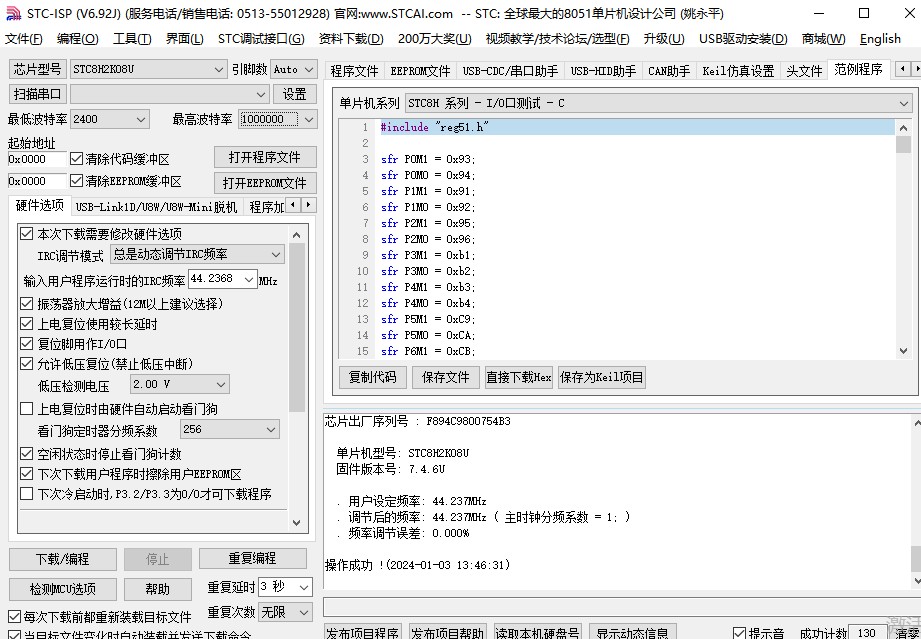The image size is (921, 639).
Task: Toggle 每次下载前都重新装载目标文件 checkbox
Action: (15, 617)
